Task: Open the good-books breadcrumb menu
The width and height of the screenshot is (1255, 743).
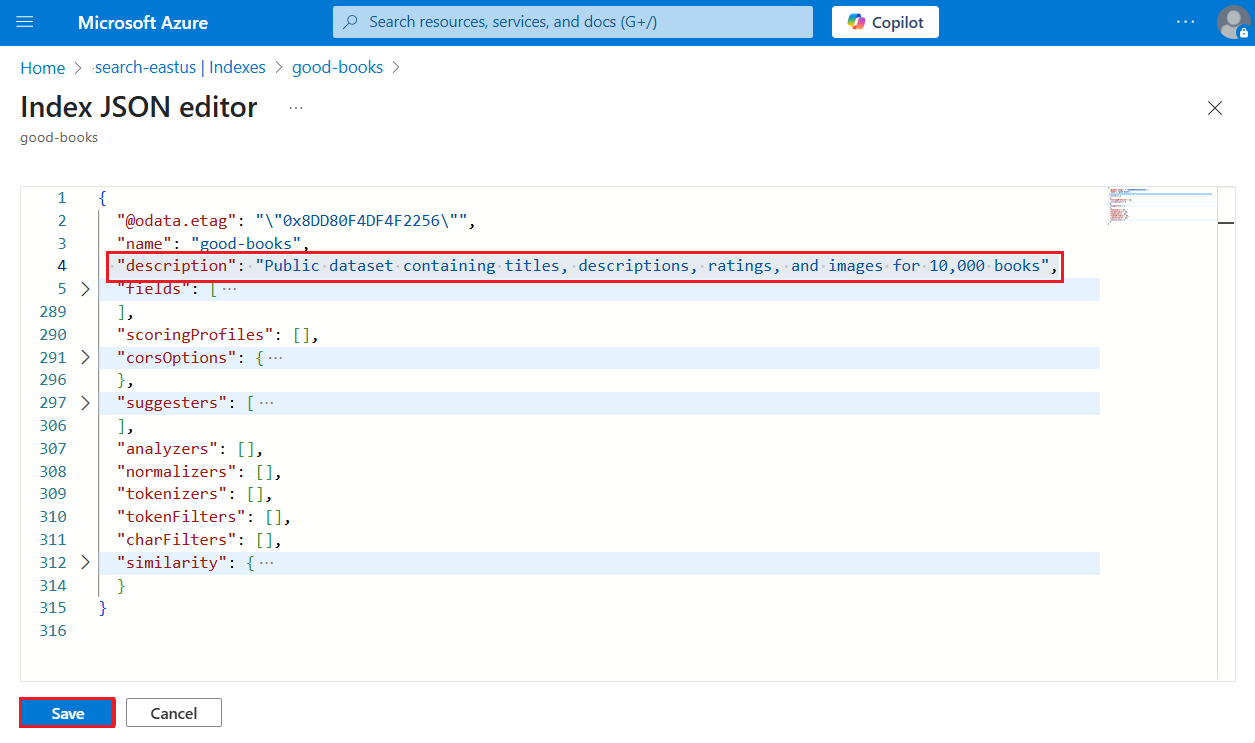Action: pos(337,67)
